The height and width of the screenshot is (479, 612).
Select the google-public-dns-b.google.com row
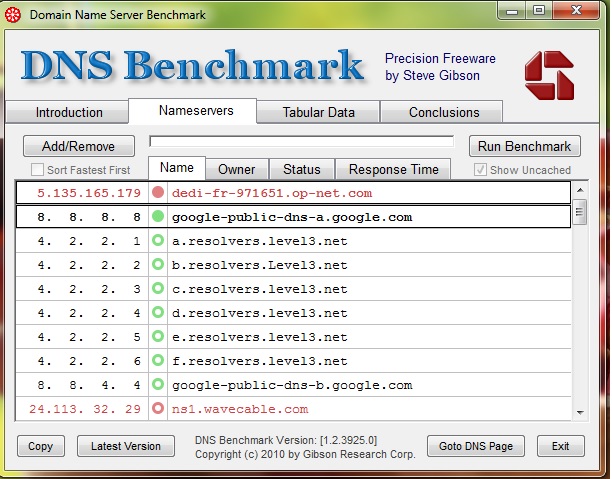click(293, 385)
